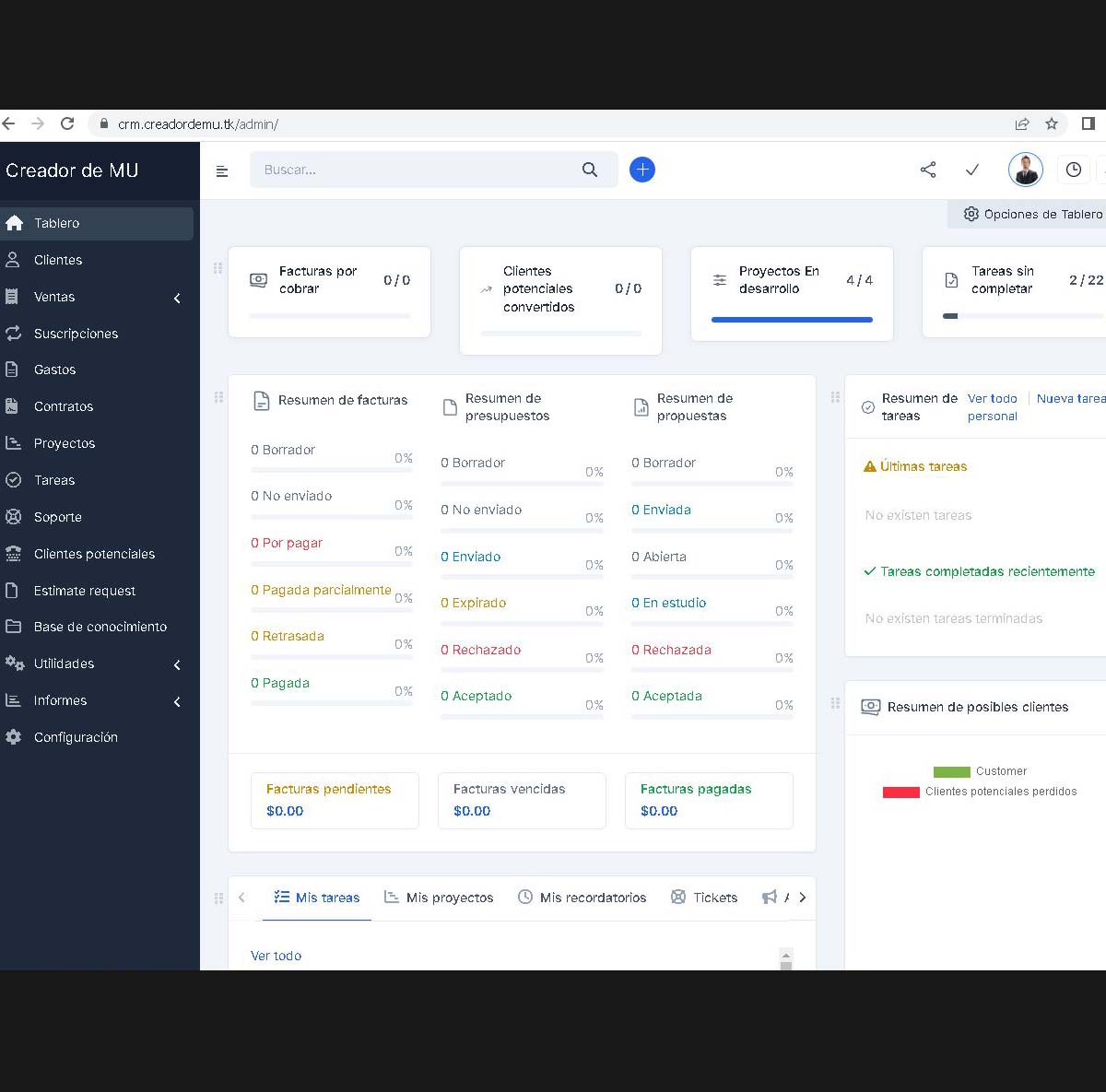Viewport: 1106px width, 1092px height.
Task: Open the Tickets tab
Action: pos(704,898)
